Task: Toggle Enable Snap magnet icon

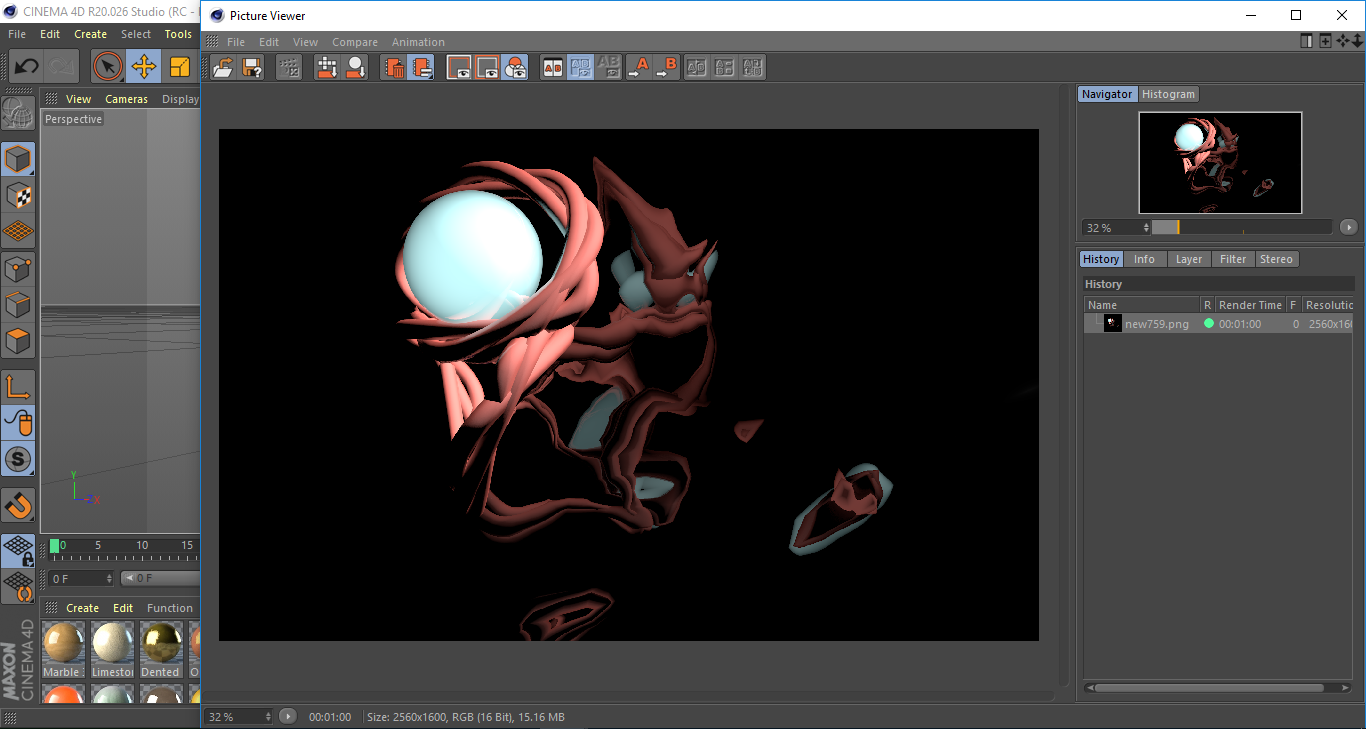Action: click(18, 506)
